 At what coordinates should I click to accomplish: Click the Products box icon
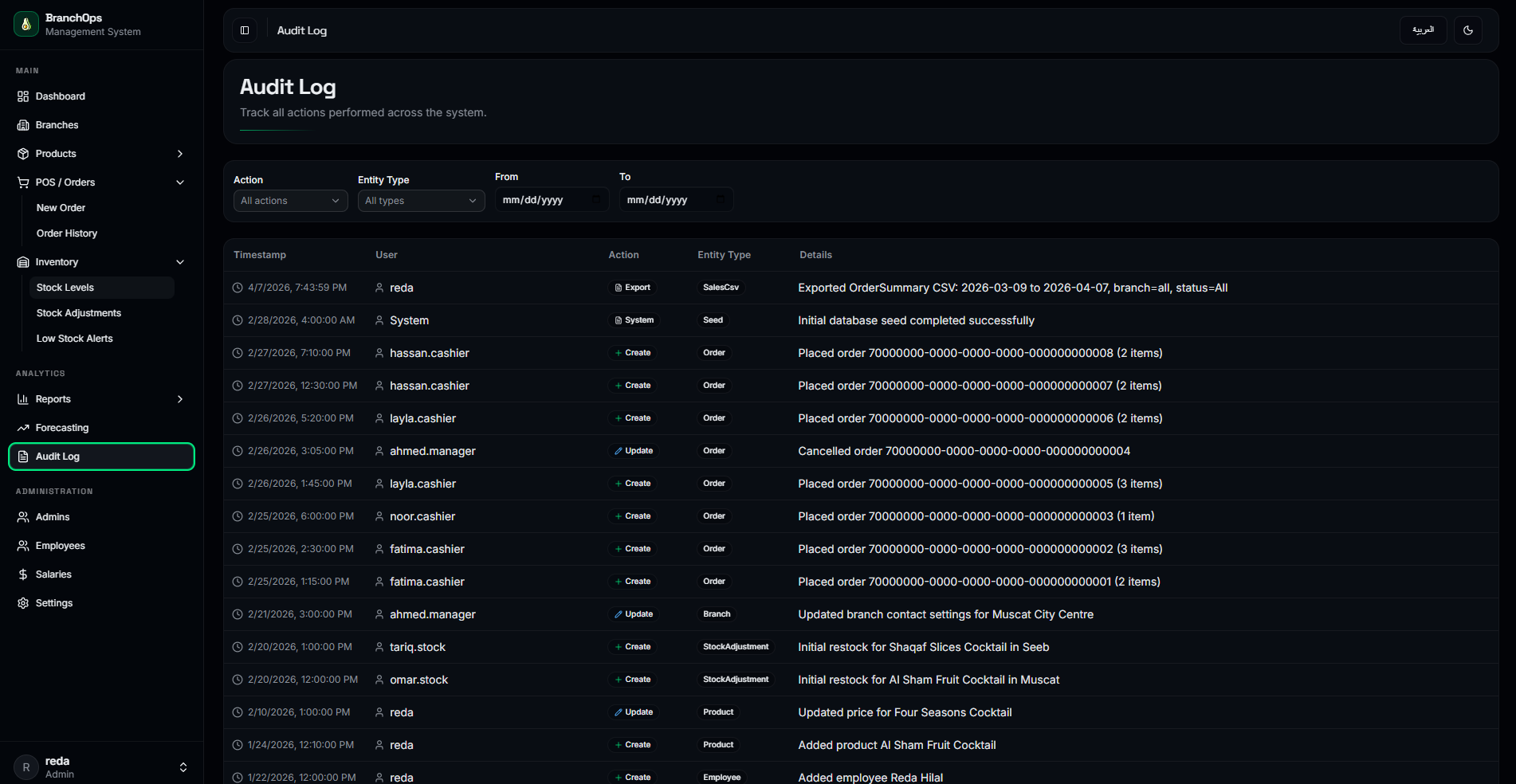point(23,154)
